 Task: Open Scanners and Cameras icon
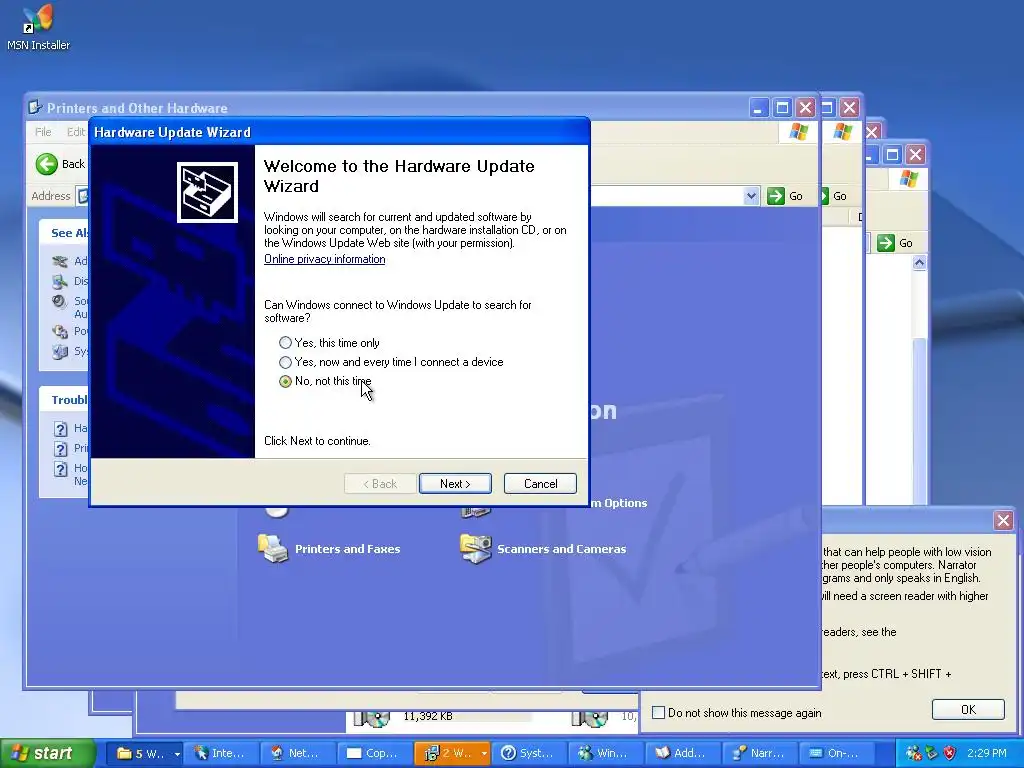(x=475, y=549)
